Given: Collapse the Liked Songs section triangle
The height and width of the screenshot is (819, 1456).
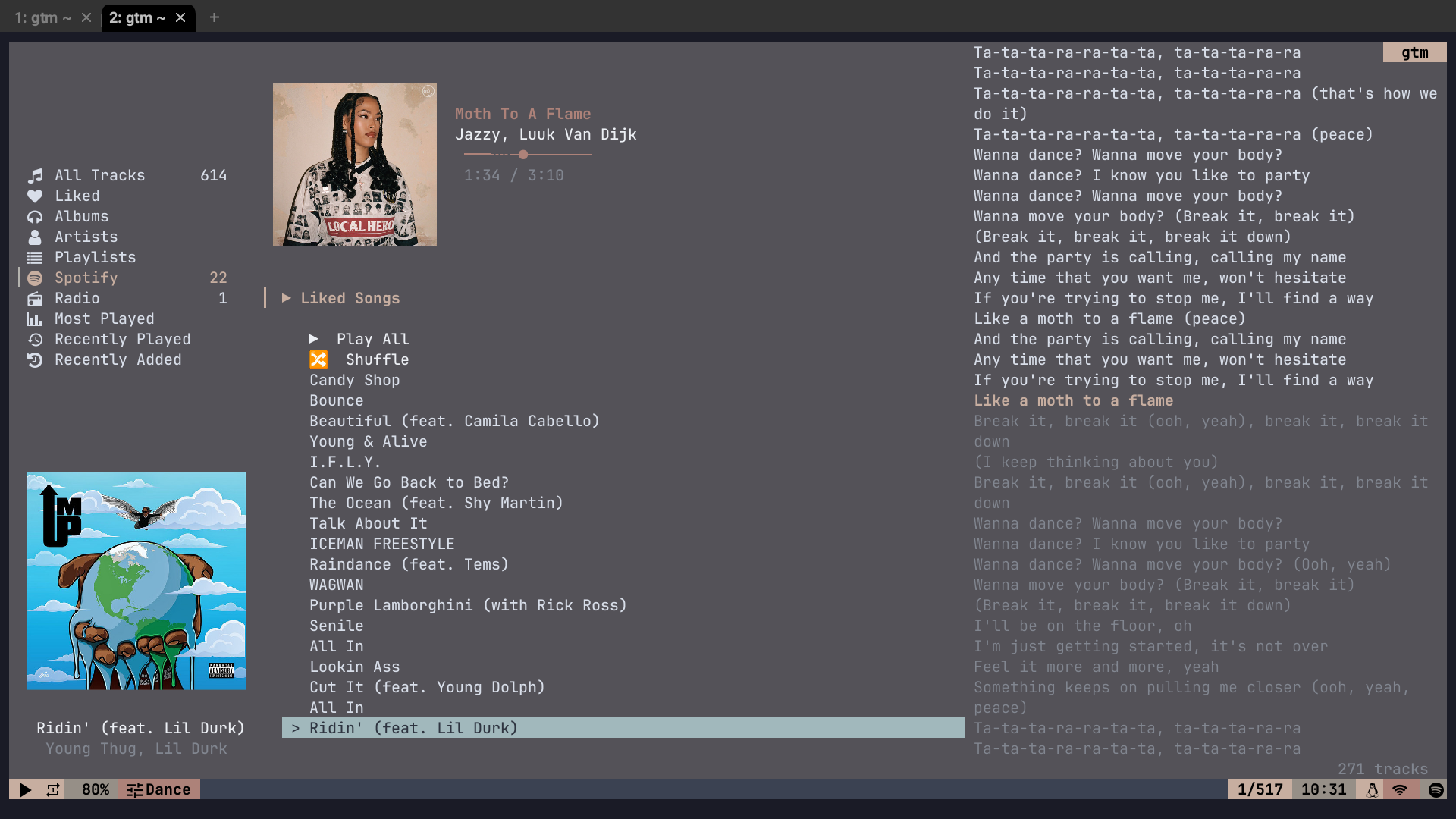Looking at the screenshot, I should [287, 298].
